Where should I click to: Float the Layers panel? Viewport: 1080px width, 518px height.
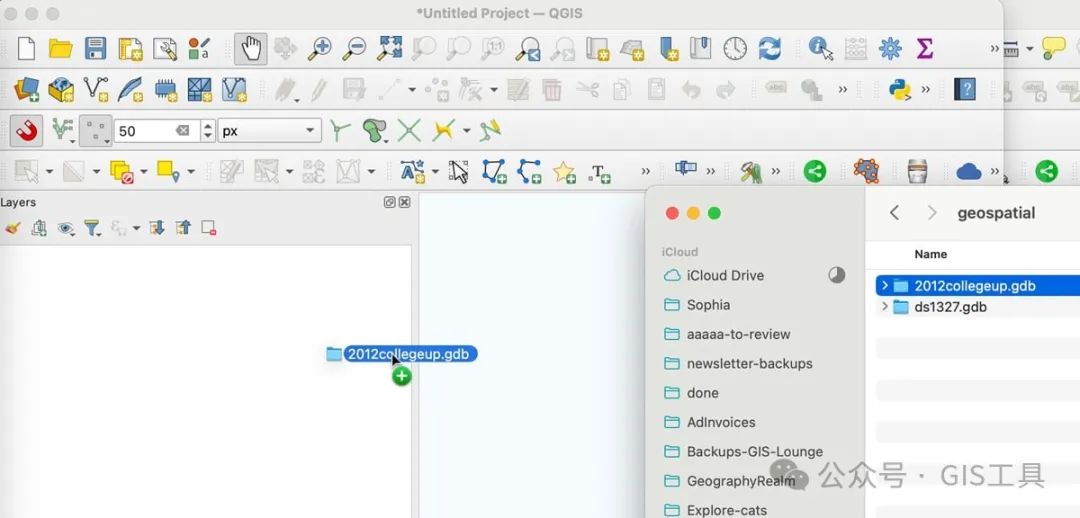(390, 203)
